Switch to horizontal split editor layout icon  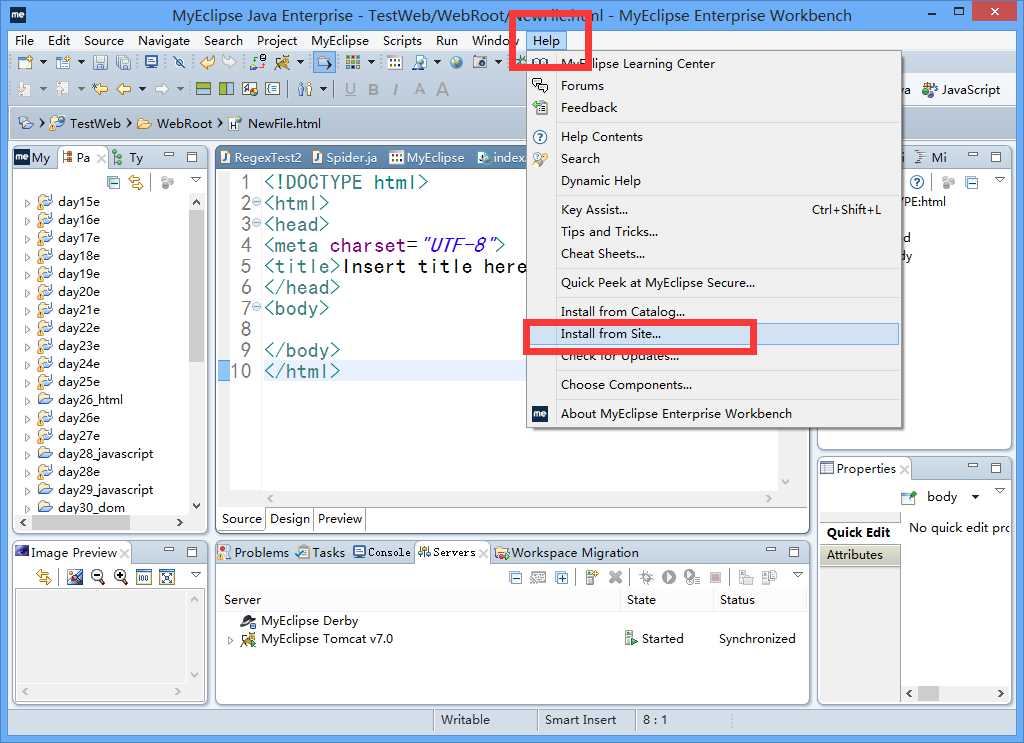204,89
